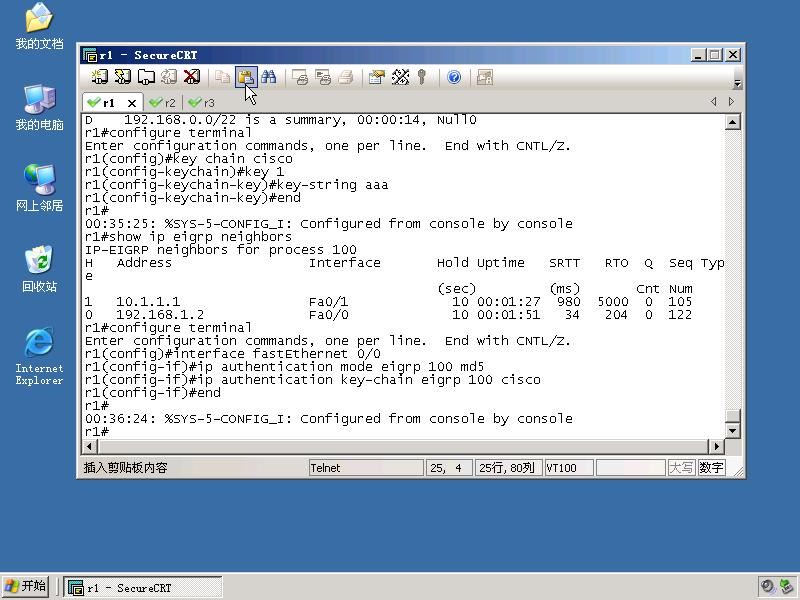Switch to the r3 session tab
Viewport: 800px width, 600px height.
(x=202, y=103)
